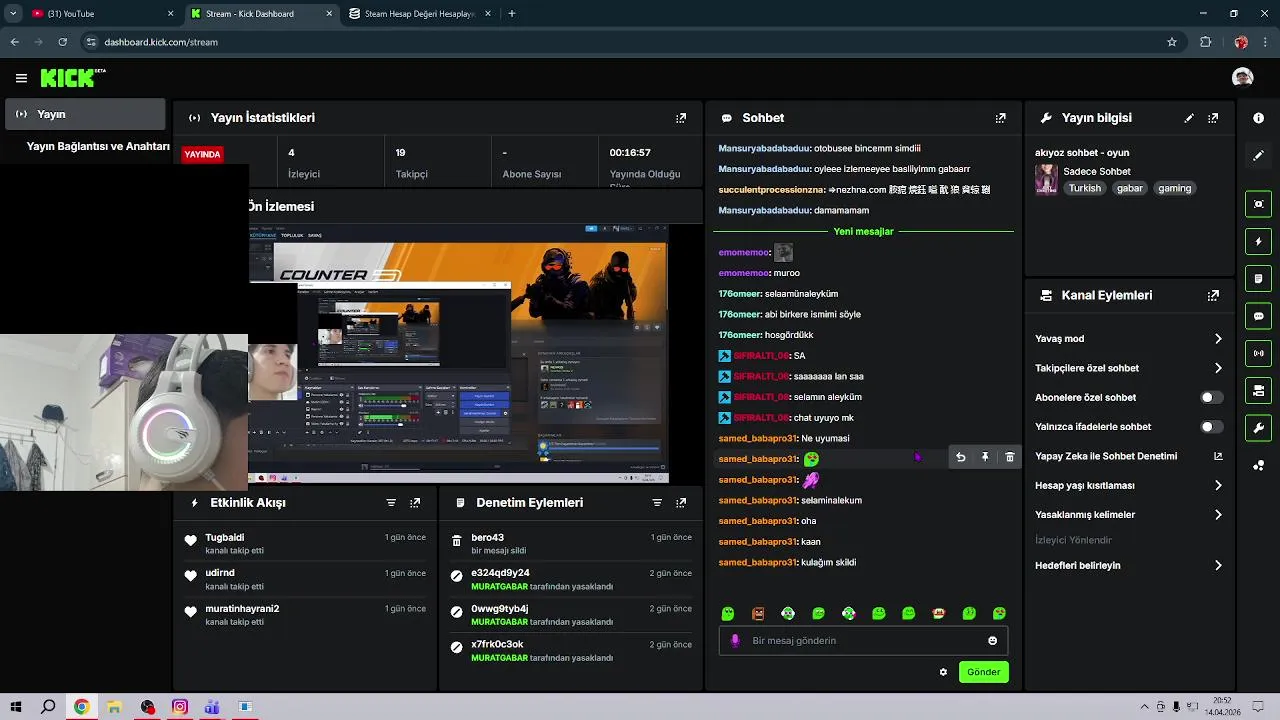
Task: Toggle Yalnızca ifadelerle sohbet switch
Action: click(1211, 427)
